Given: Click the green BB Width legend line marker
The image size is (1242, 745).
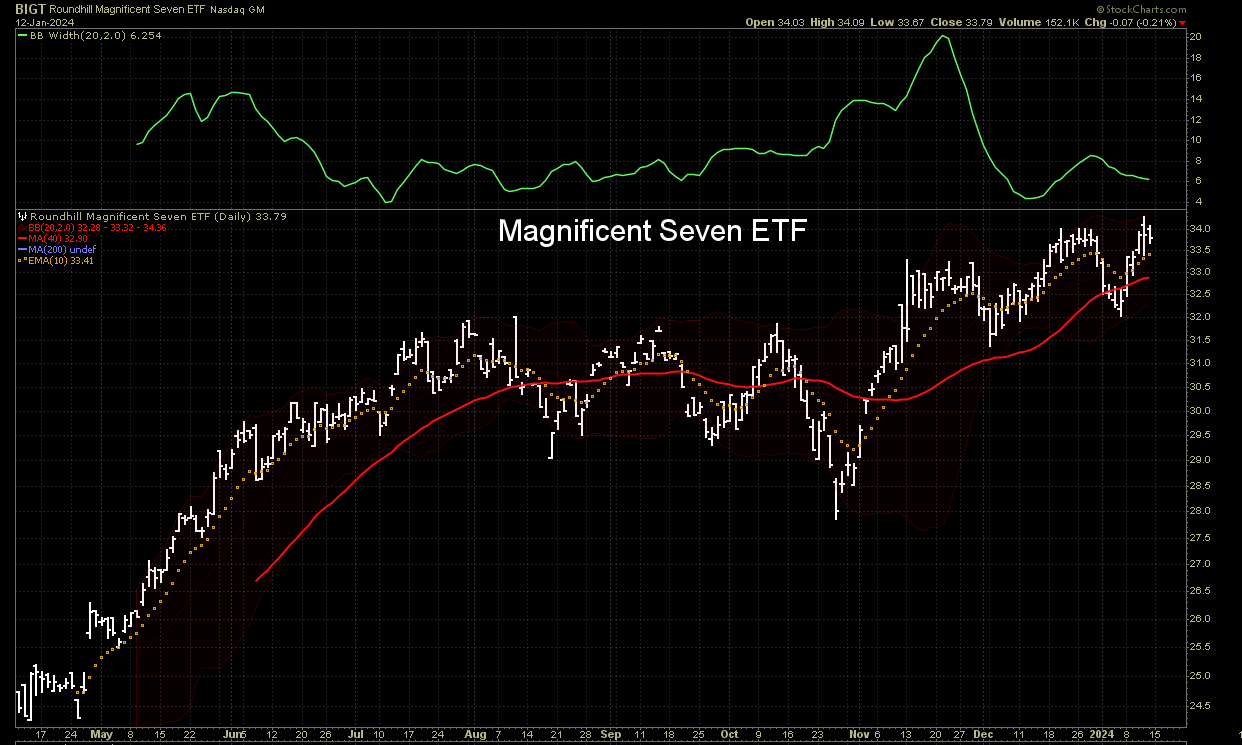Looking at the screenshot, I should coord(23,35).
